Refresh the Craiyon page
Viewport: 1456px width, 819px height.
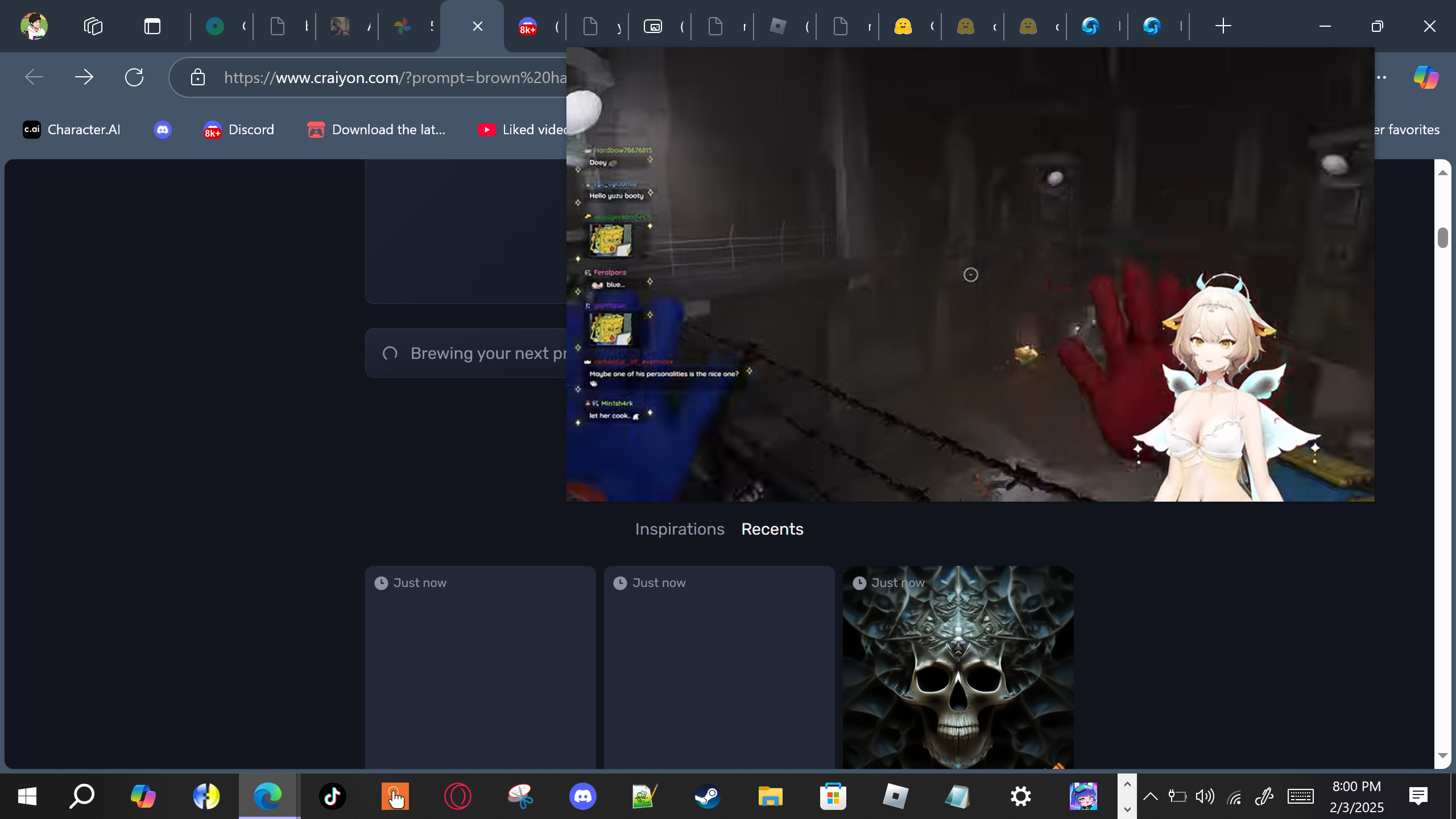coord(134,77)
